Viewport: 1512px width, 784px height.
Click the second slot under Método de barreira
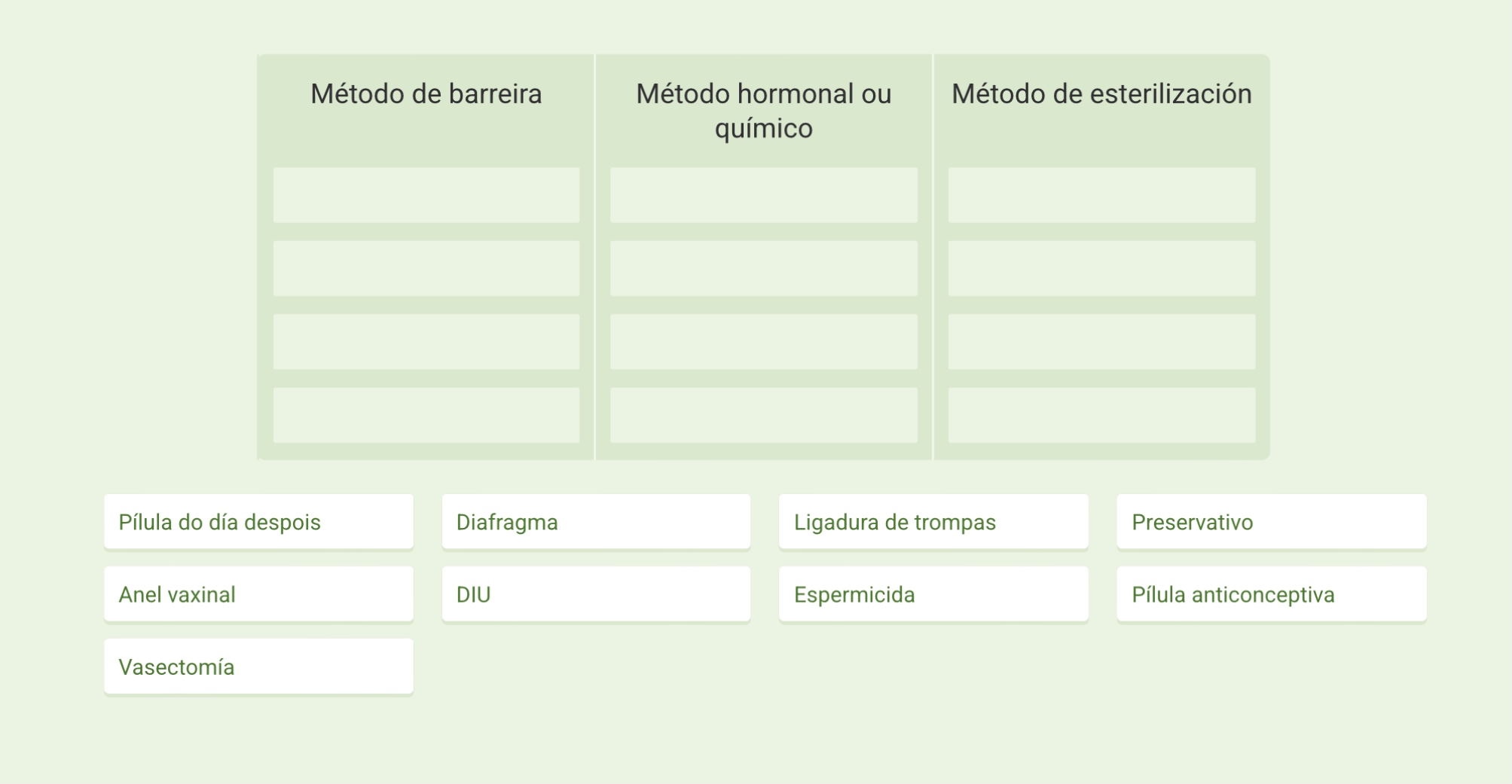click(426, 268)
